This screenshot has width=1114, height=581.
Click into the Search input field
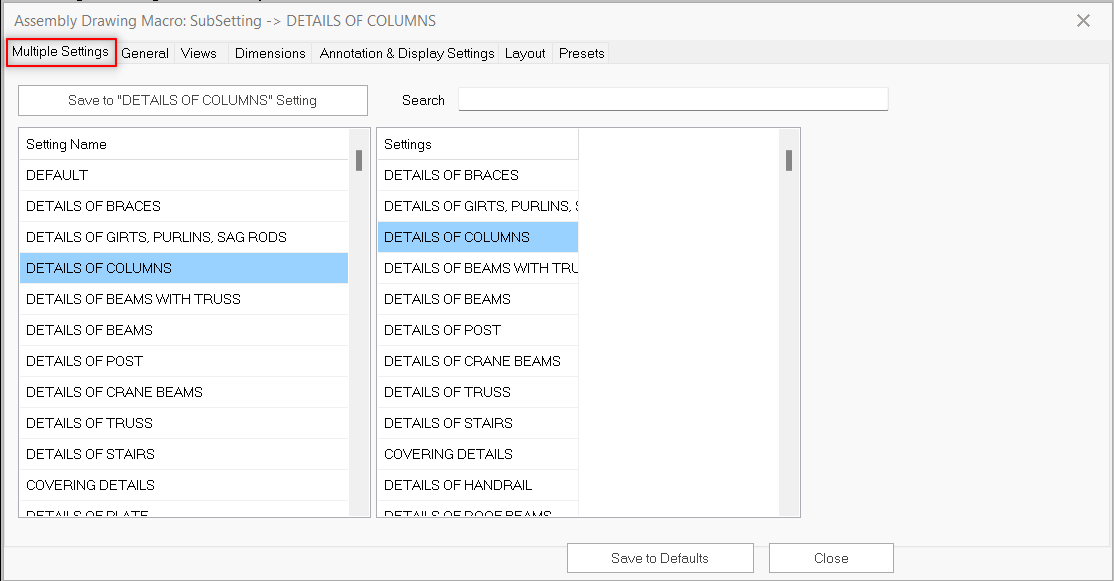coord(672,99)
